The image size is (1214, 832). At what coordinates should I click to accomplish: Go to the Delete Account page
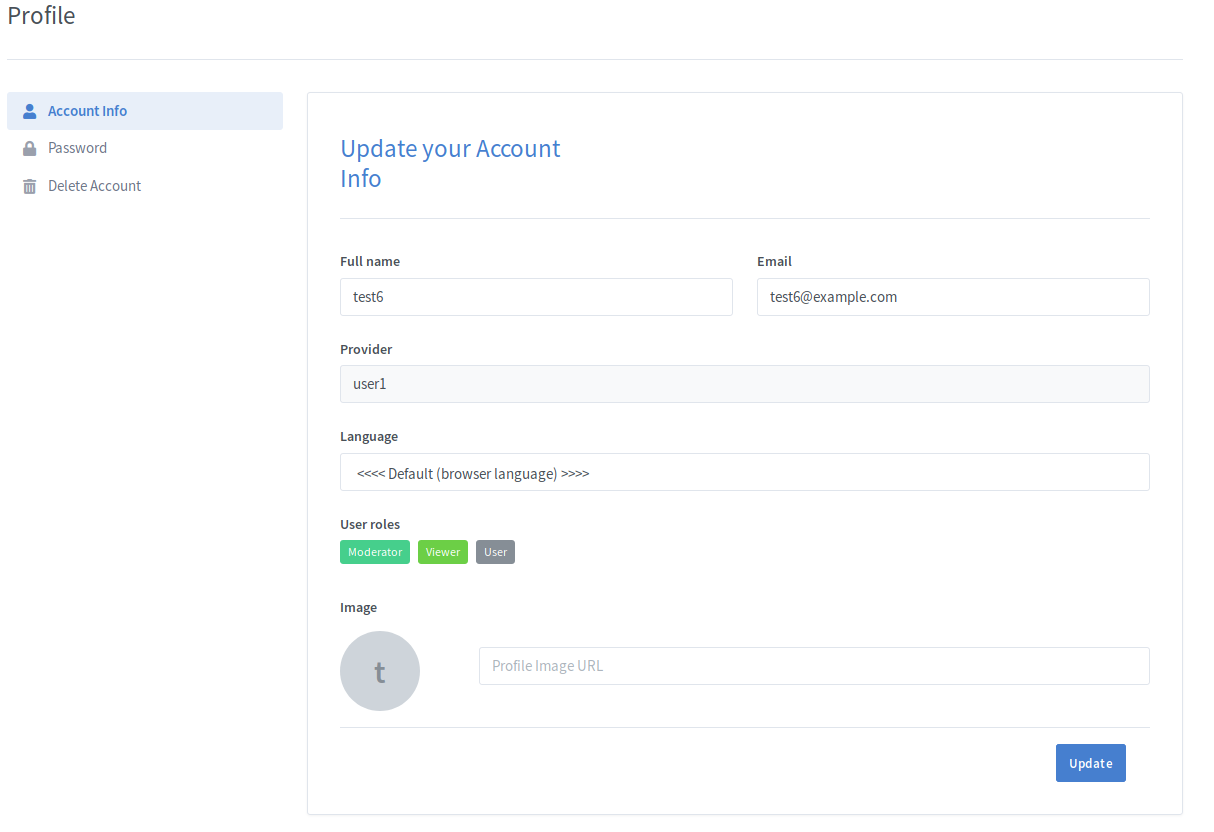(94, 186)
